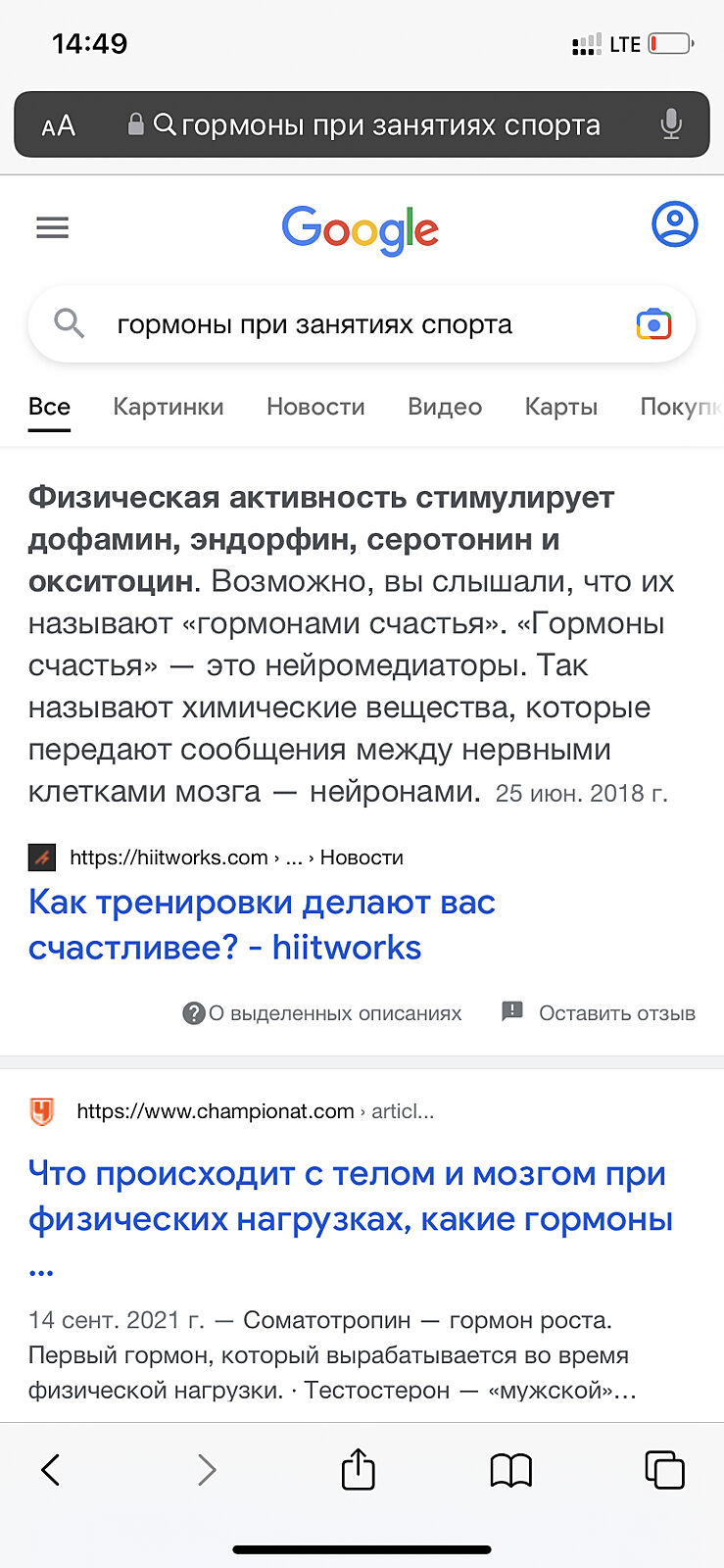Tap the microphone icon in address bar
Image resolution: width=724 pixels, height=1568 pixels.
tap(671, 124)
